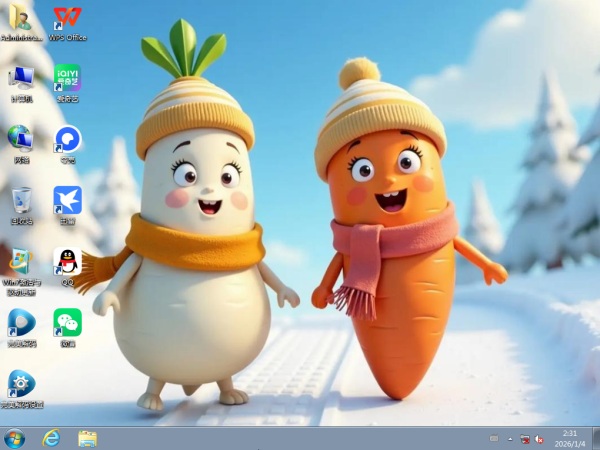Select the Recycle Bin icon

[21, 200]
